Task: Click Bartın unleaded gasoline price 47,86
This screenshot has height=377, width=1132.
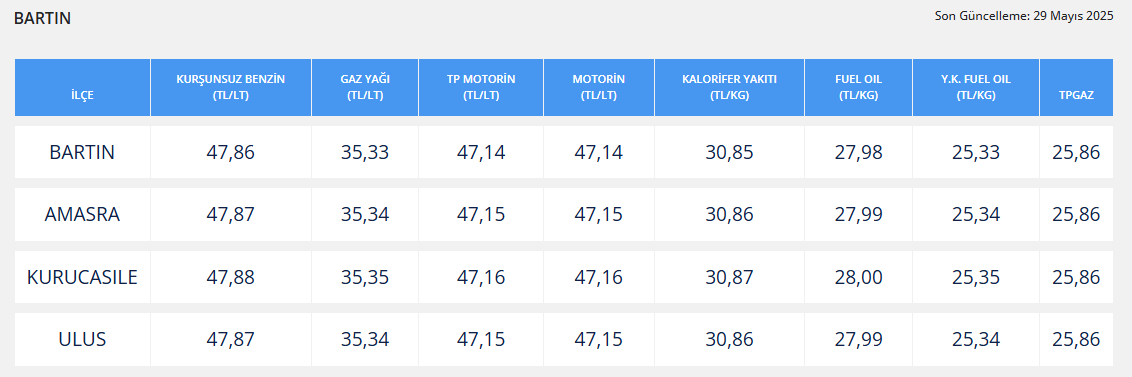Action: click(231, 152)
